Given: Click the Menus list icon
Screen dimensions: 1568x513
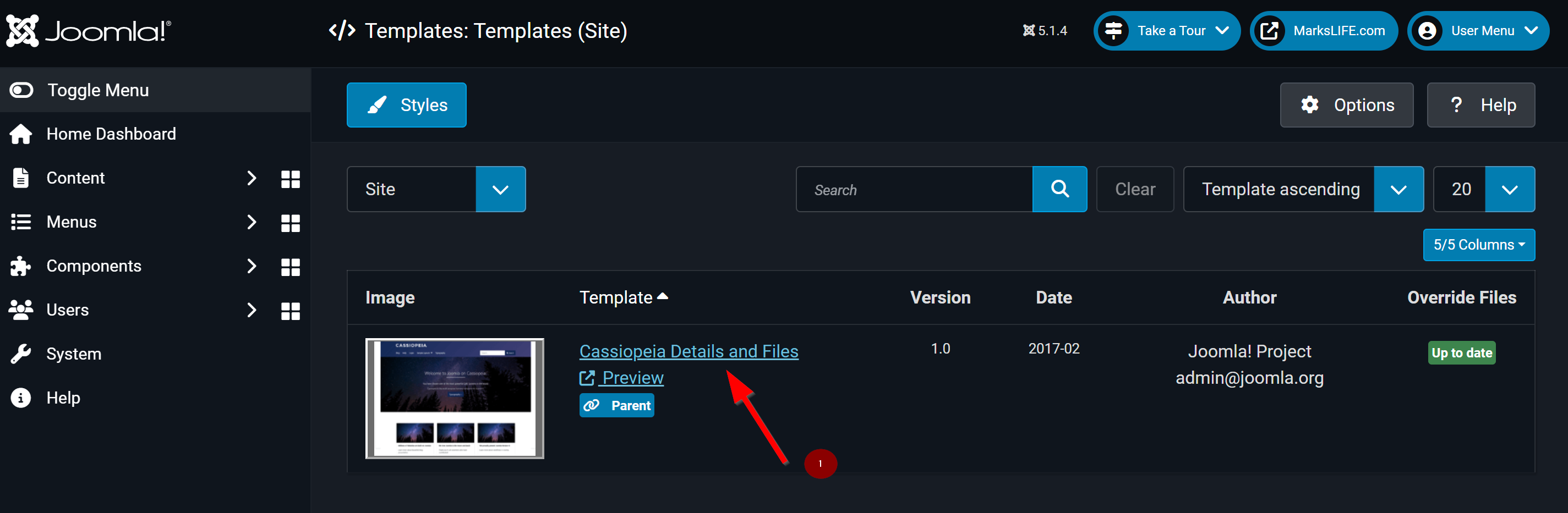Looking at the screenshot, I should 21,222.
